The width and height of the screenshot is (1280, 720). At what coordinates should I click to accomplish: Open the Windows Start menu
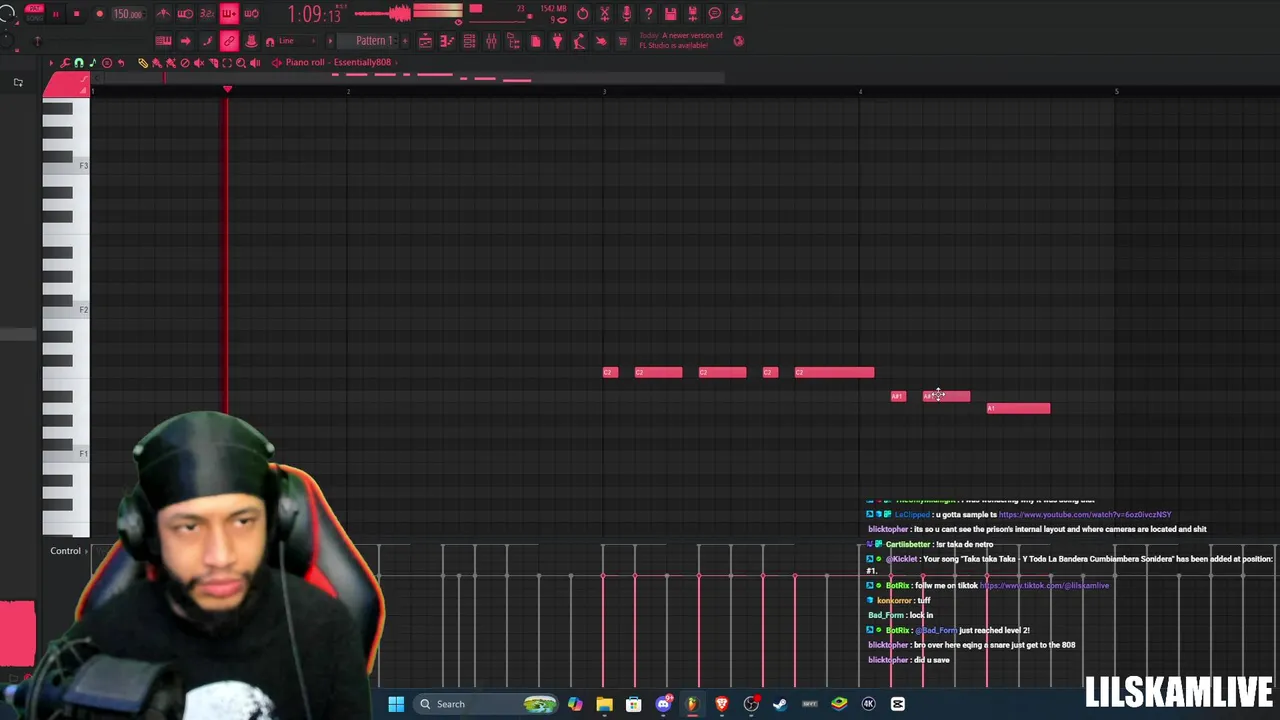pyautogui.click(x=396, y=704)
